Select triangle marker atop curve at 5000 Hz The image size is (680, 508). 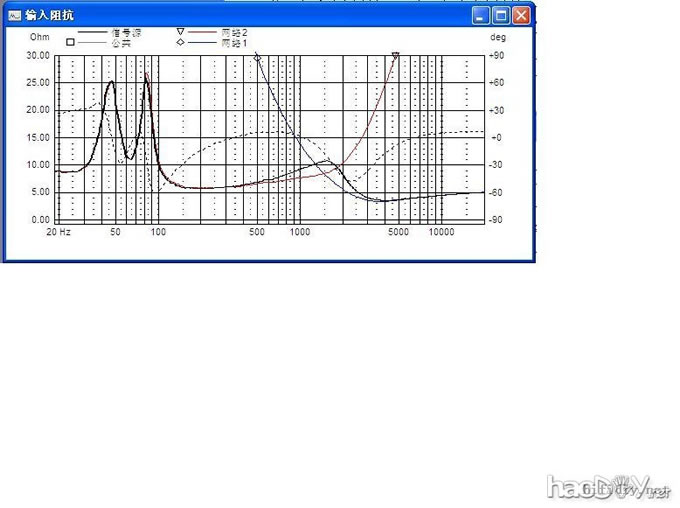tap(396, 57)
